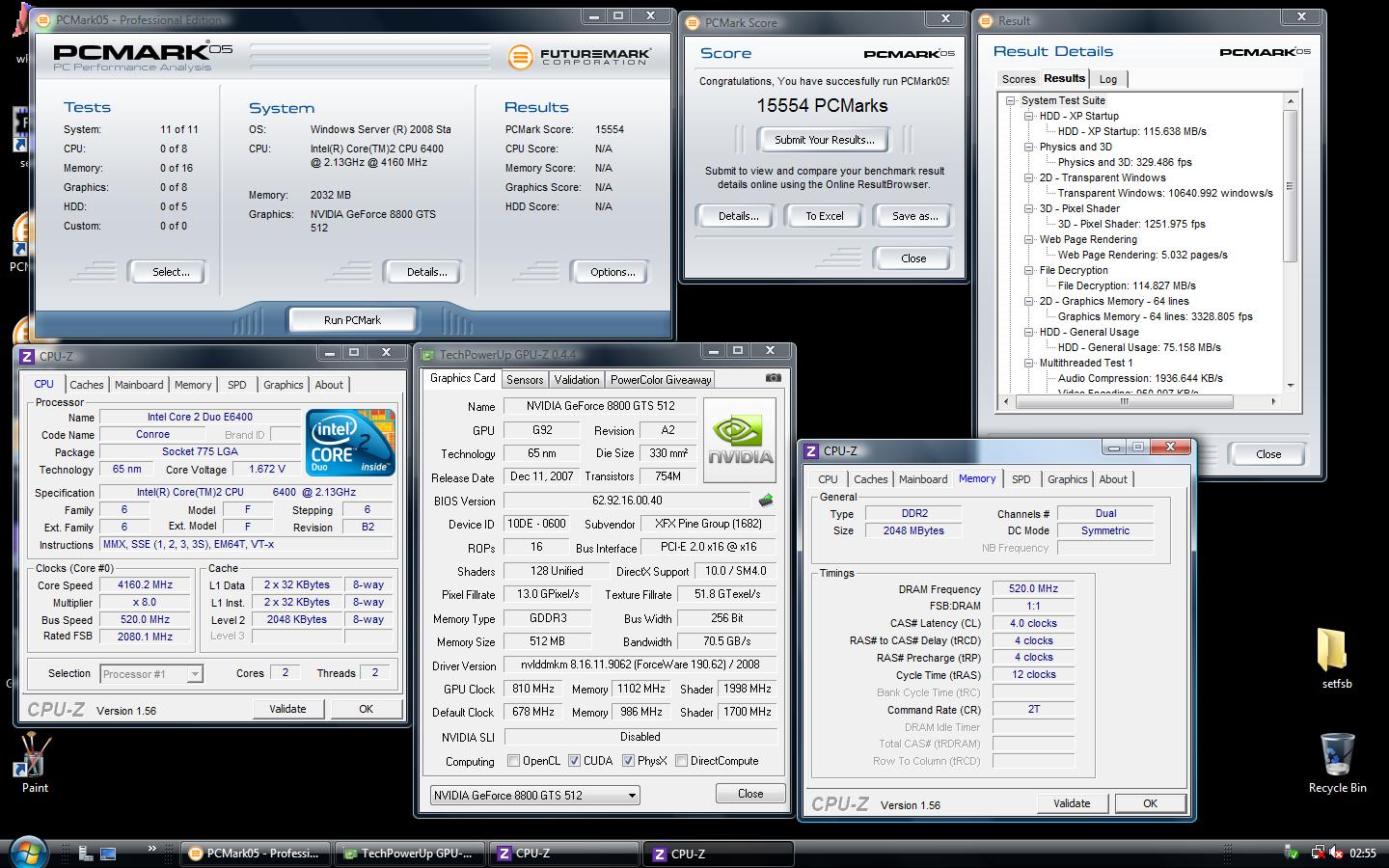The width and height of the screenshot is (1389, 868).
Task: Open the setfsb folder on desktop
Action: pos(1337,660)
